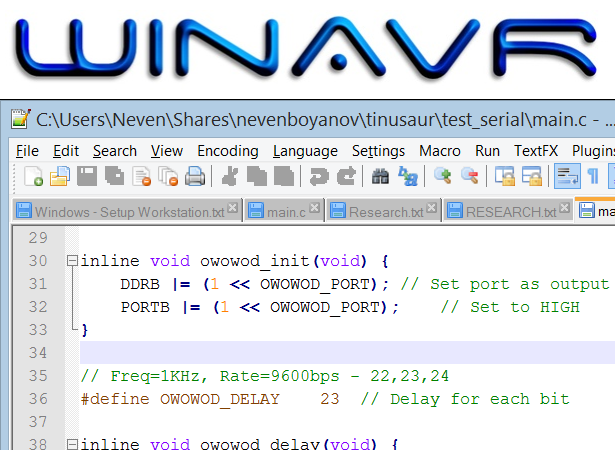Close the current document from the toolbar
The height and width of the screenshot is (450, 615).
pos(142,176)
